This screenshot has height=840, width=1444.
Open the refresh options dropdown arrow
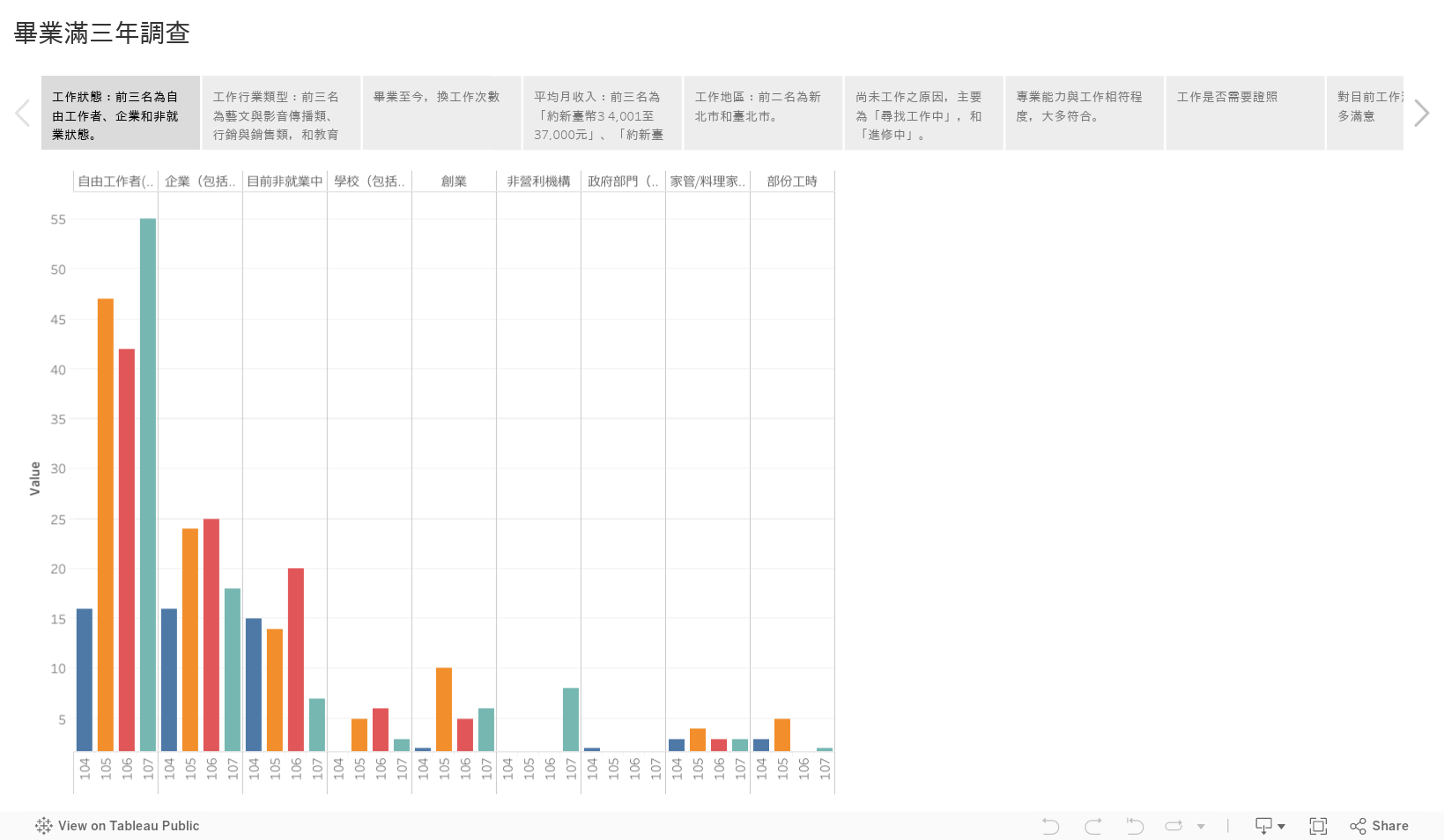[x=1201, y=826]
